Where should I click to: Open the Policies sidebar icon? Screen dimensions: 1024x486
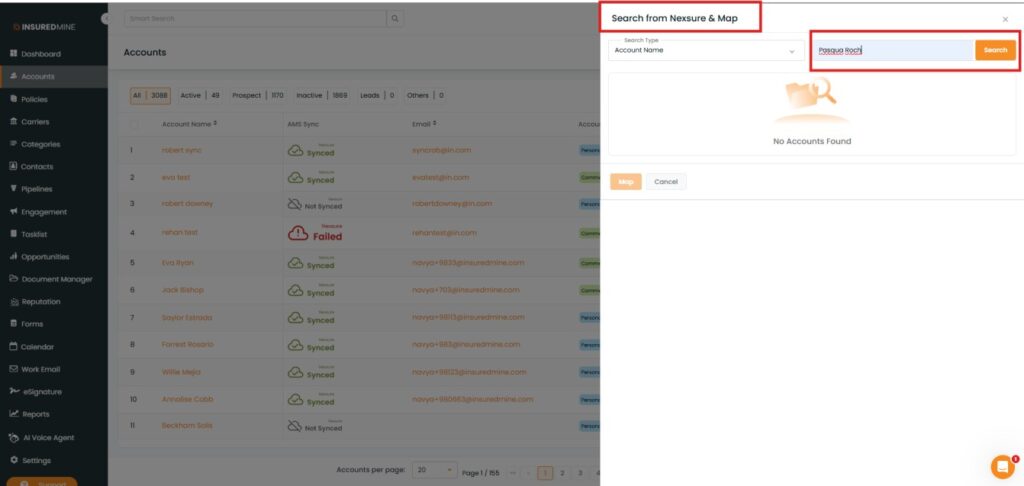[x=14, y=99]
